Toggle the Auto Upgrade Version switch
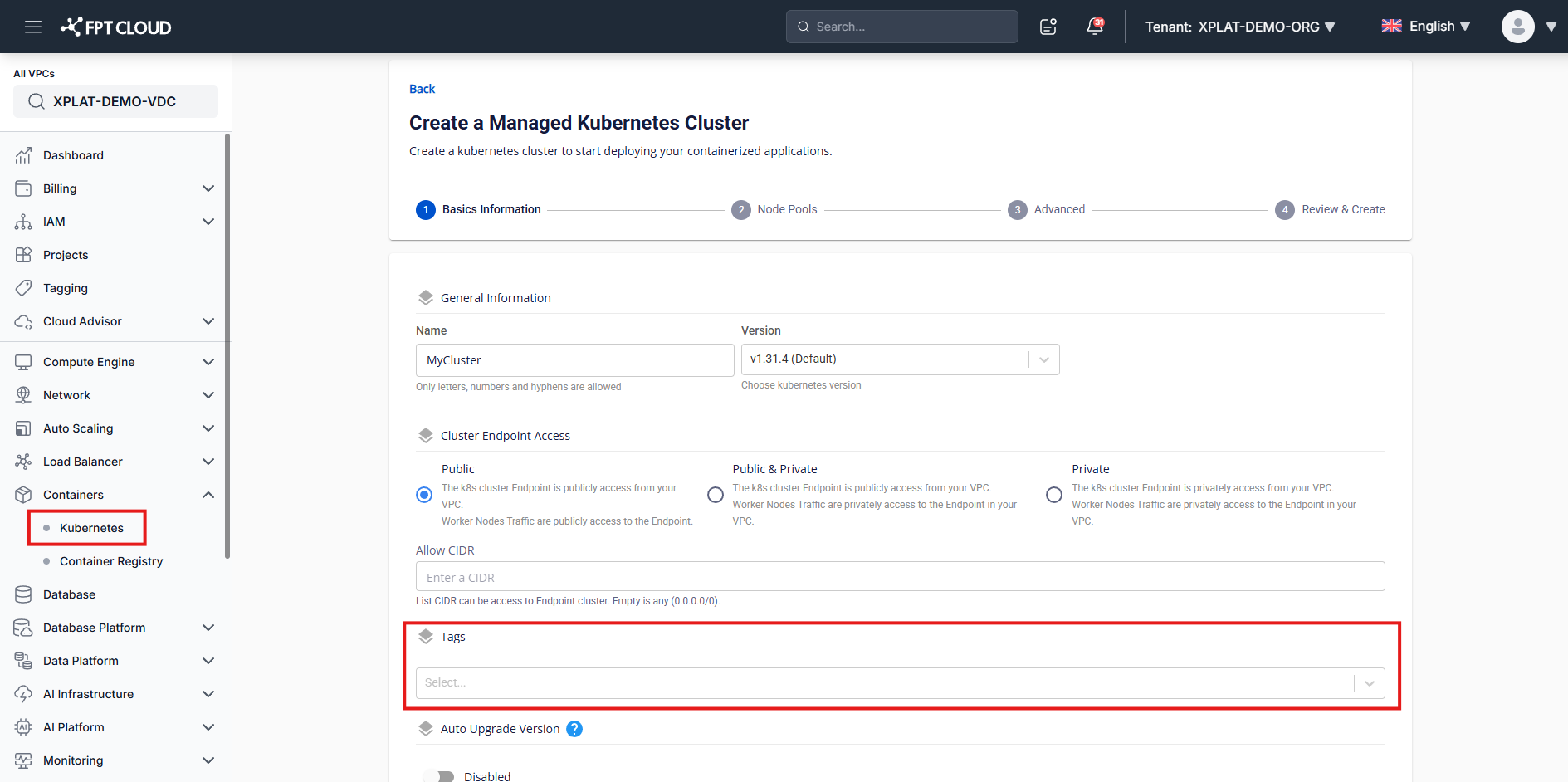1568x782 pixels. [x=438, y=776]
